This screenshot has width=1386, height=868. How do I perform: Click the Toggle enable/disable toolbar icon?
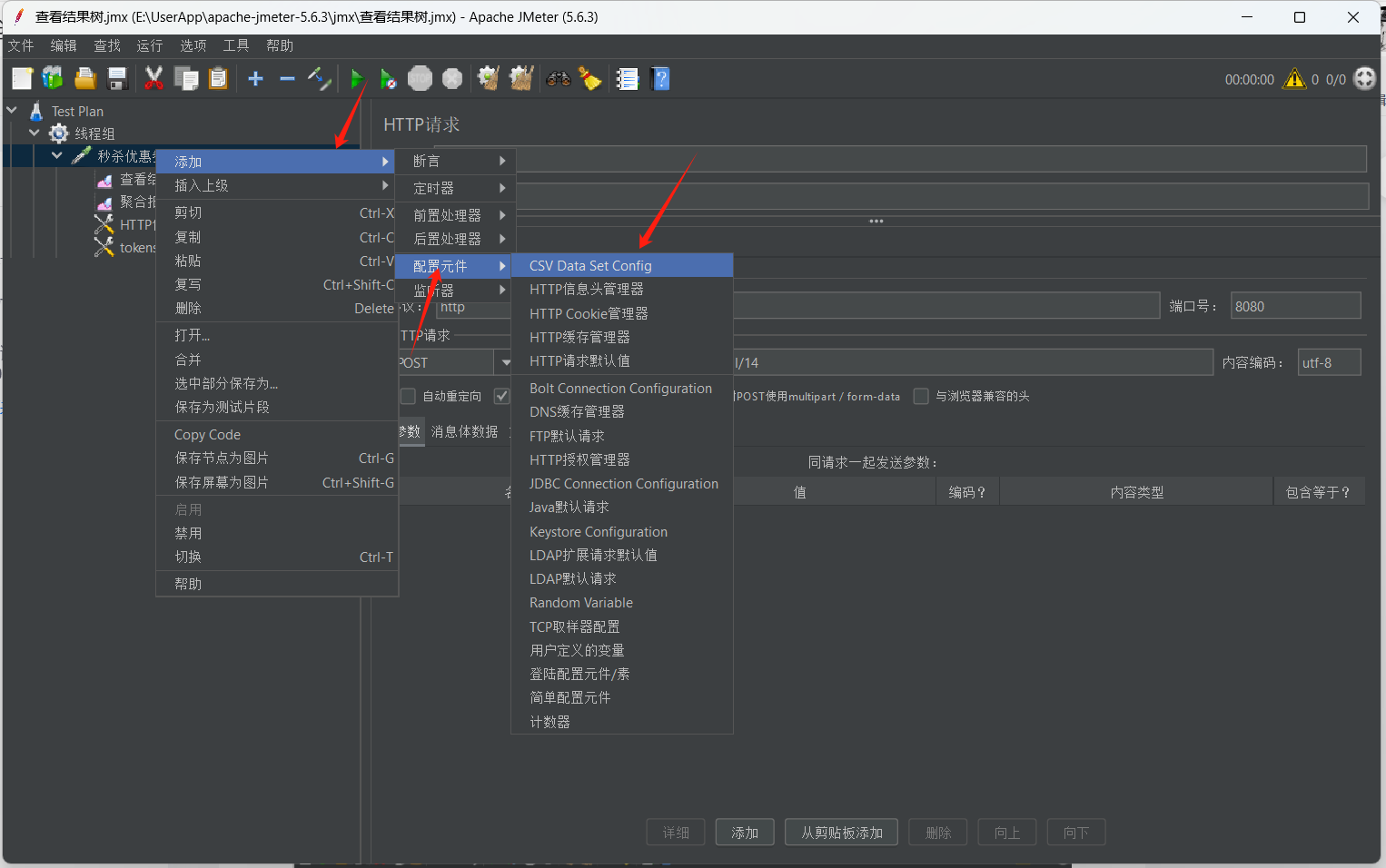pyautogui.click(x=319, y=79)
